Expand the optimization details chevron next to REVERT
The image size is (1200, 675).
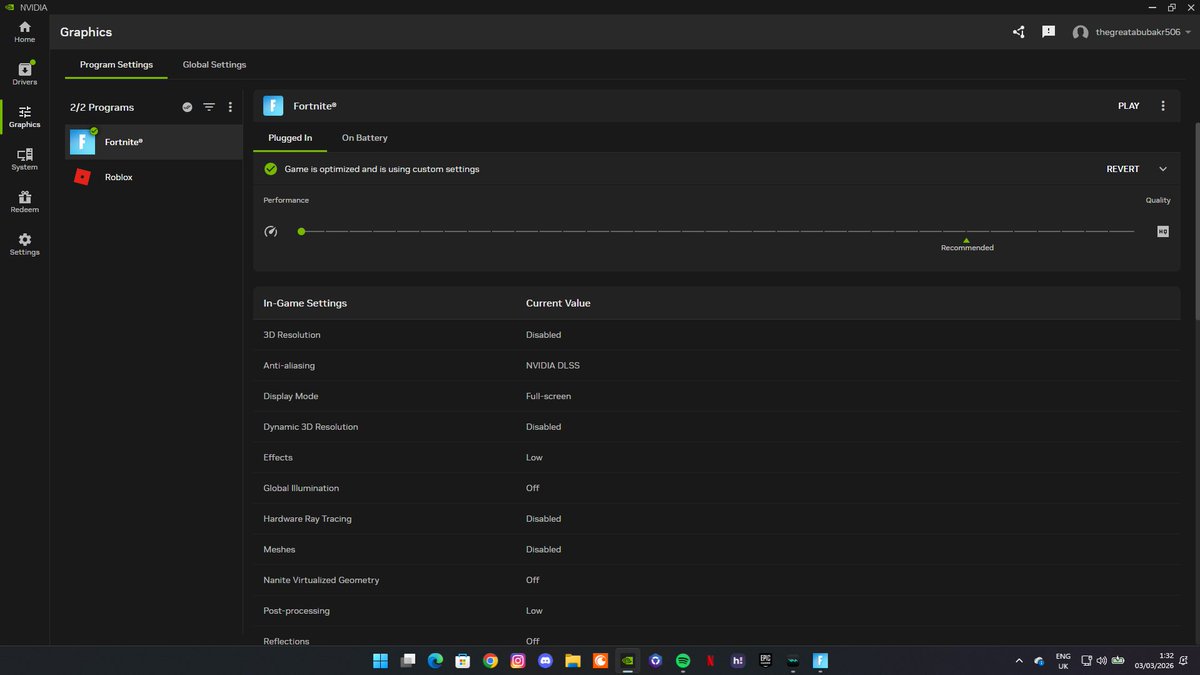pyautogui.click(x=1163, y=169)
